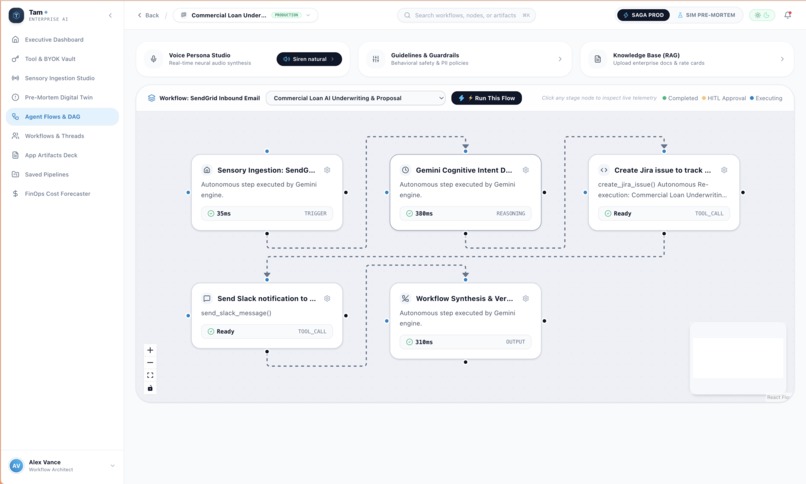
Task: Open the Alex Vance user menu
Action: click(x=62, y=466)
